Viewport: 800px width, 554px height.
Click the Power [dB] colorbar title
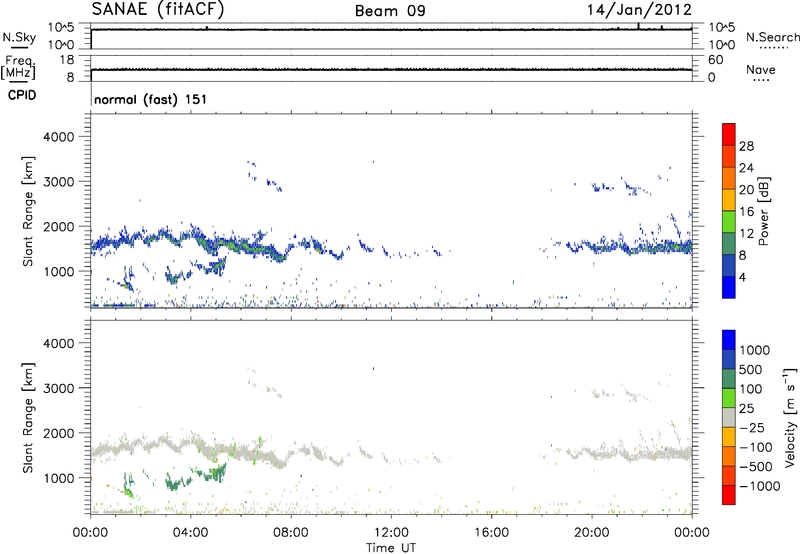coord(763,211)
